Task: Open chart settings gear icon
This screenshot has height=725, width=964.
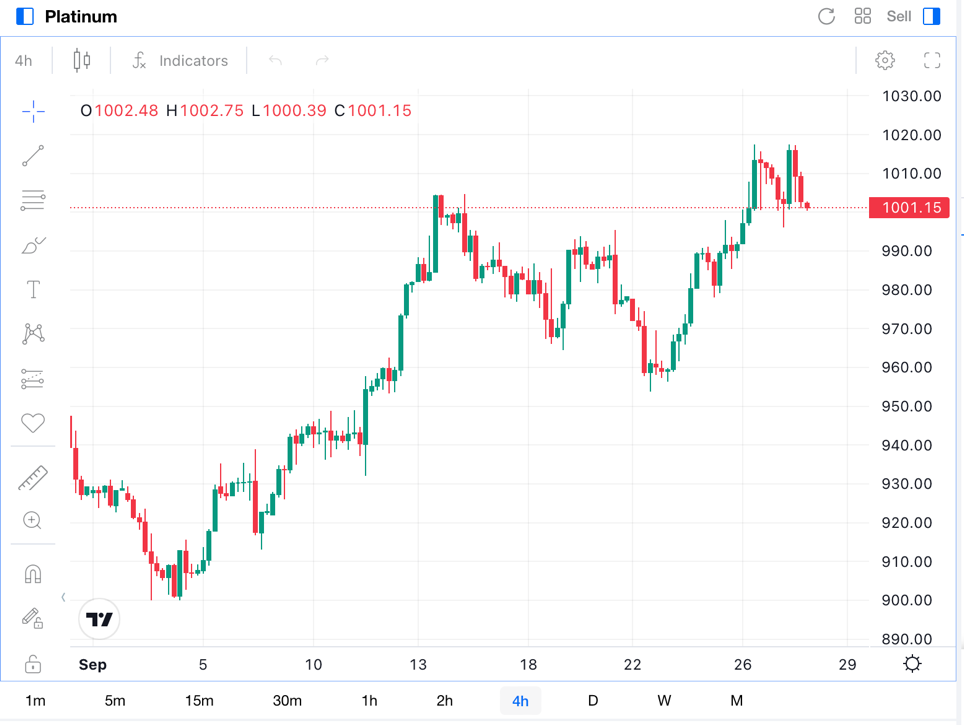Action: point(885,61)
